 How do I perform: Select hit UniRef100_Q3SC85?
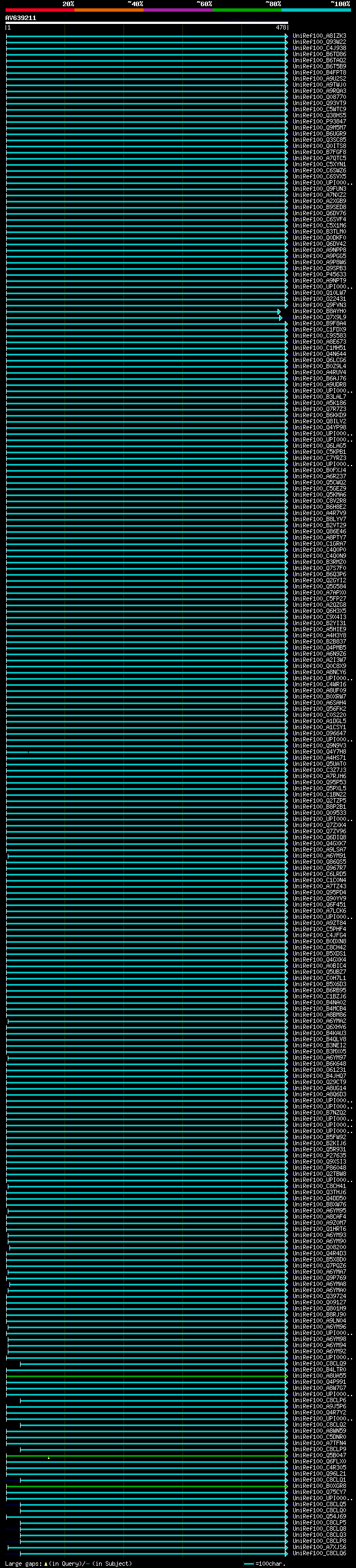319,140
